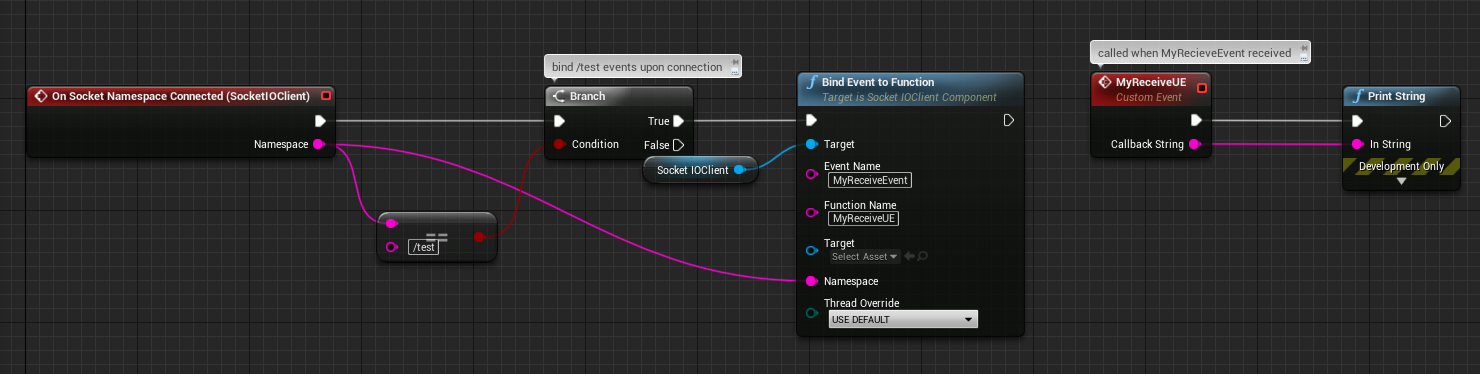
Task: Click the red Condition pin on Branch
Action: click(559, 144)
